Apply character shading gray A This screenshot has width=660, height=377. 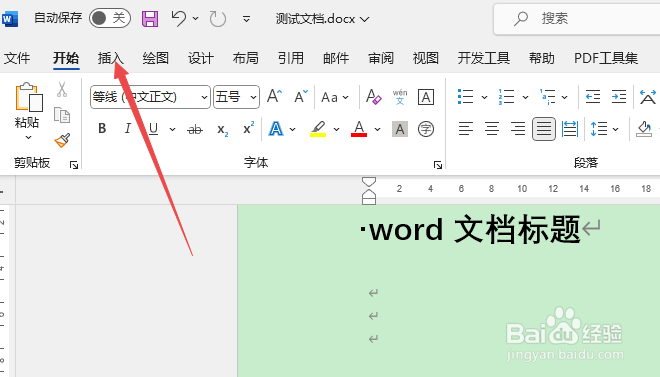coord(400,129)
